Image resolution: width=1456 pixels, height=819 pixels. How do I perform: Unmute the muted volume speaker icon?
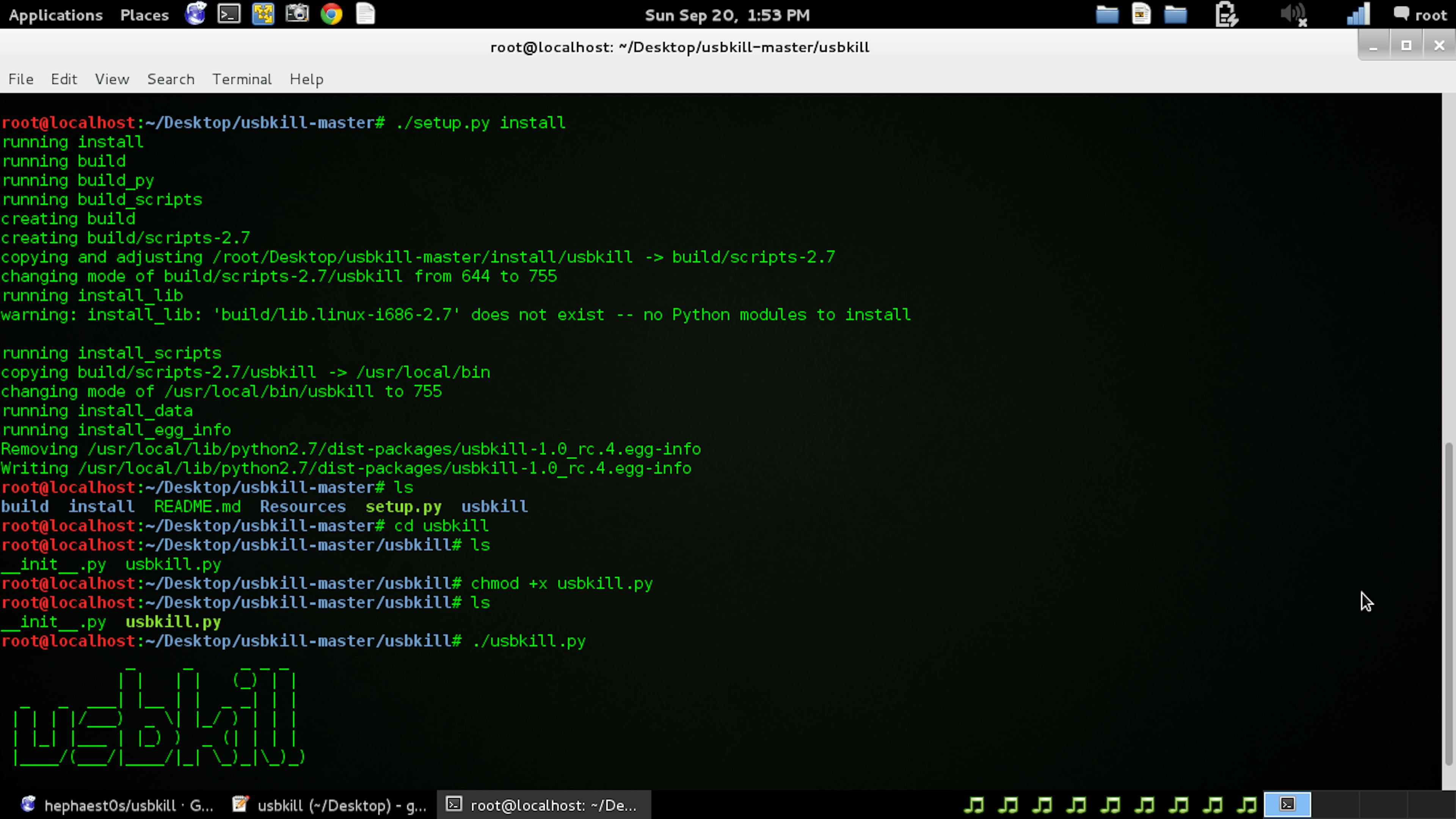pos(1293,14)
